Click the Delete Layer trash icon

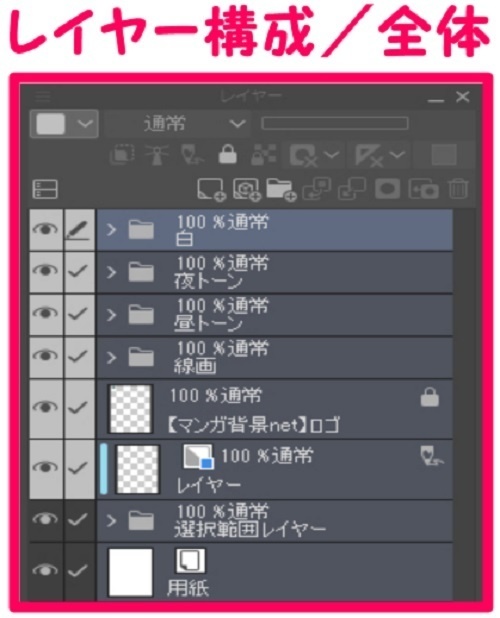(458, 189)
